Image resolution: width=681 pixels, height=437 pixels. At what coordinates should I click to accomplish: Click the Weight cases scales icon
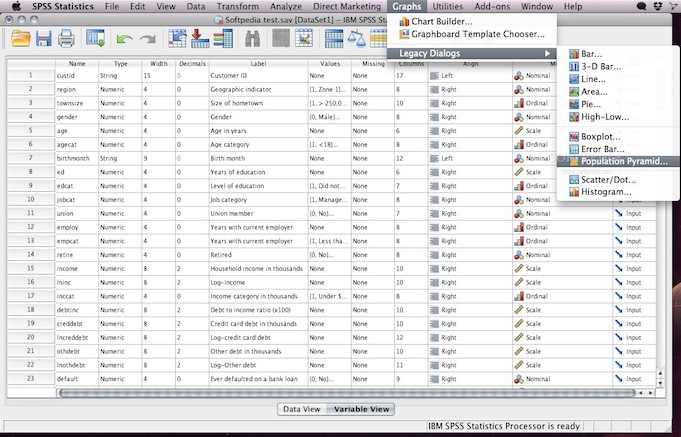click(x=357, y=38)
